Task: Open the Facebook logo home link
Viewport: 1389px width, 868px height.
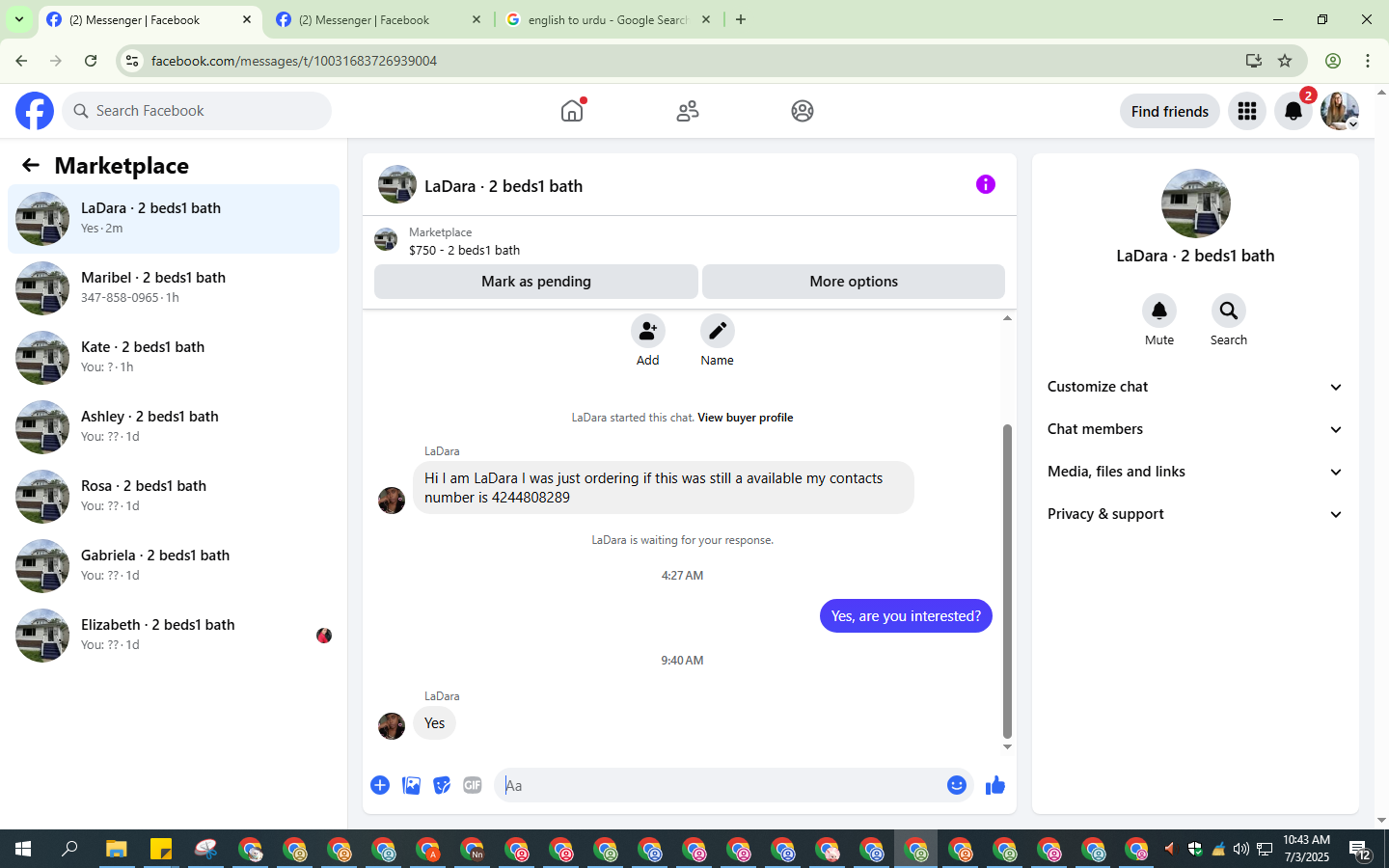Action: 35,111
